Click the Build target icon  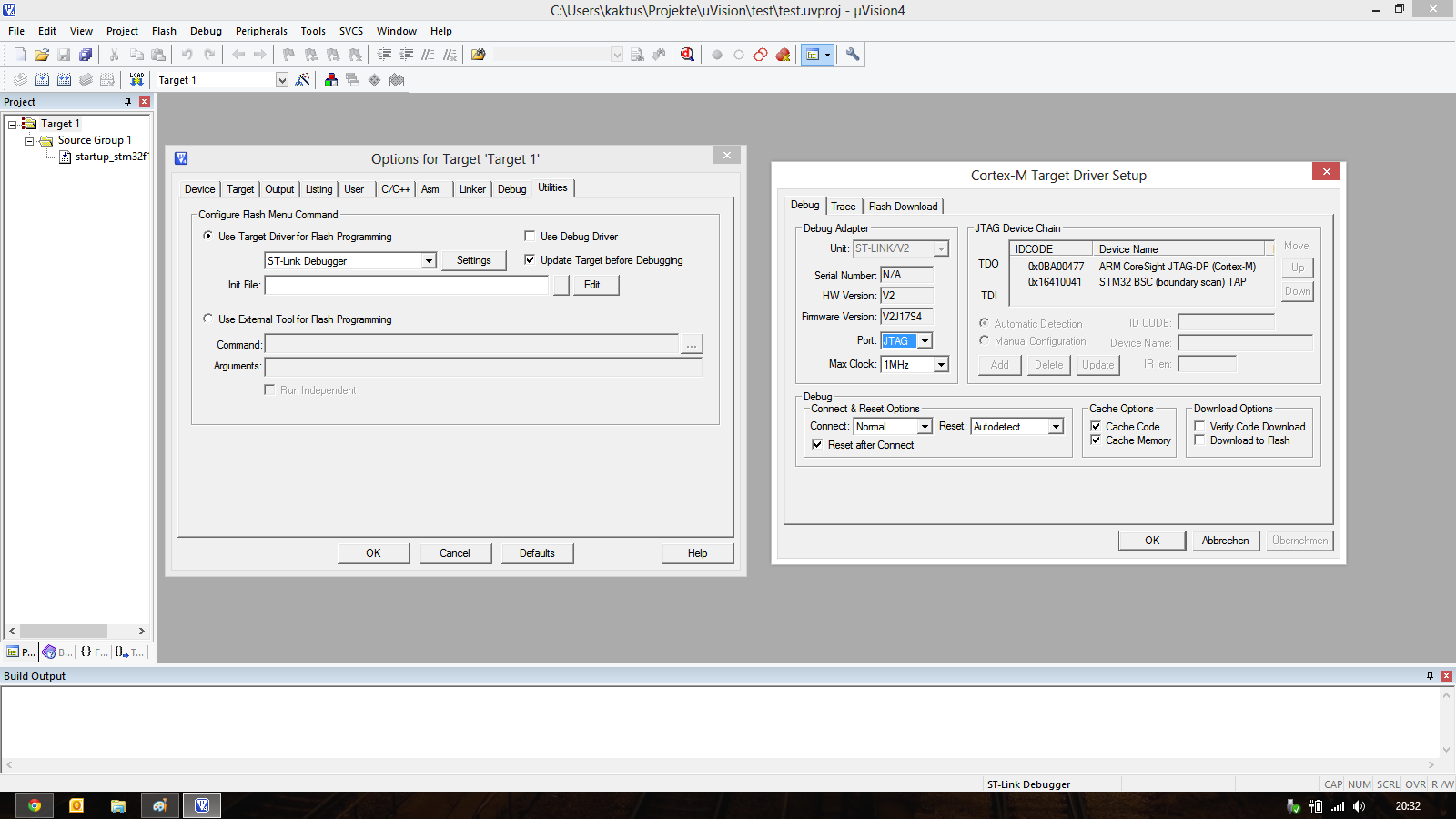click(x=42, y=80)
